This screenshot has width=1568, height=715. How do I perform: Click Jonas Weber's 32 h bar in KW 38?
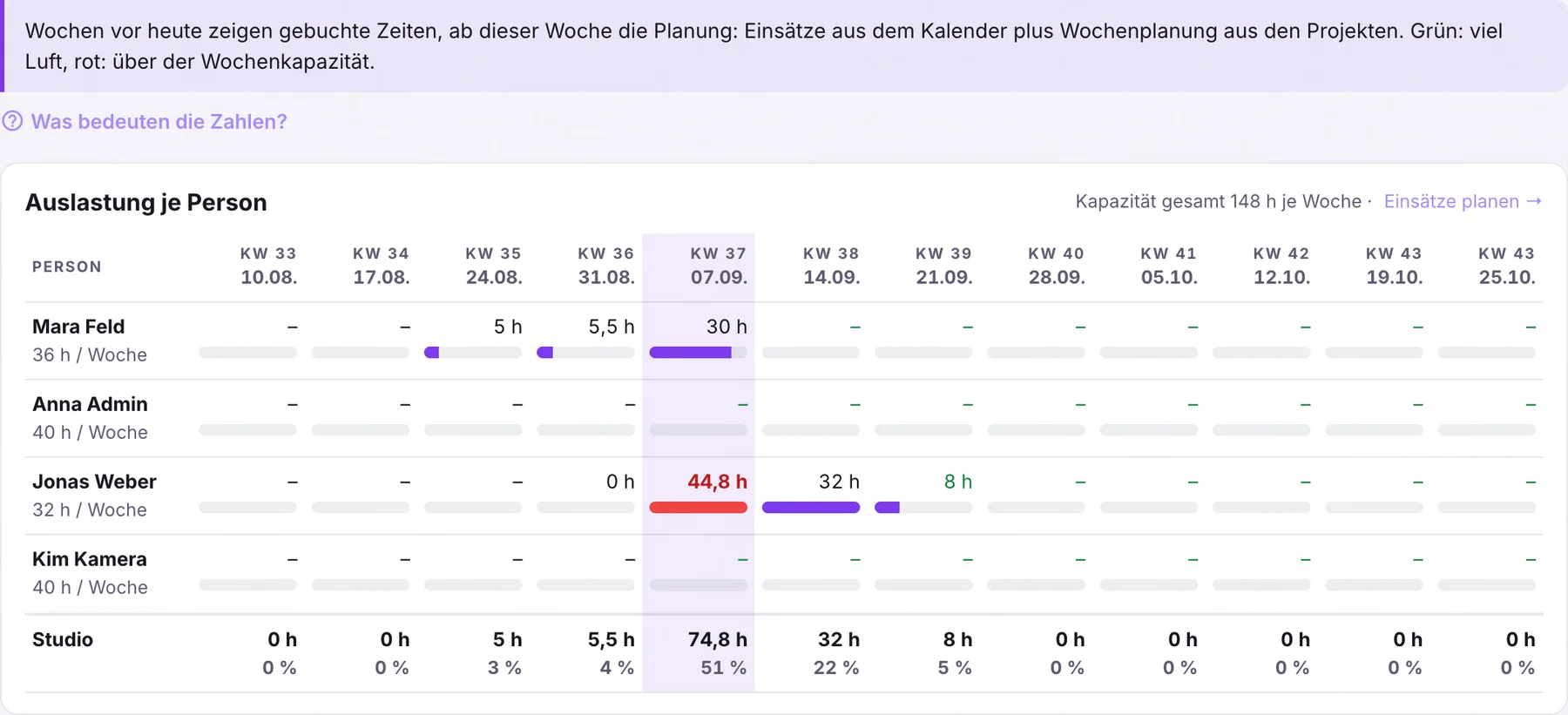coord(811,508)
